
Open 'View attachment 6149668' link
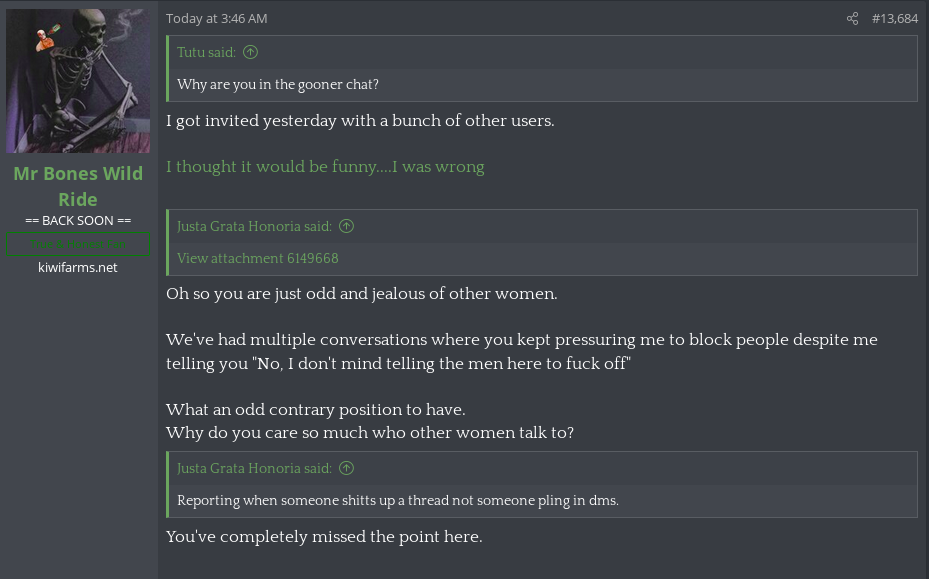tap(258, 258)
